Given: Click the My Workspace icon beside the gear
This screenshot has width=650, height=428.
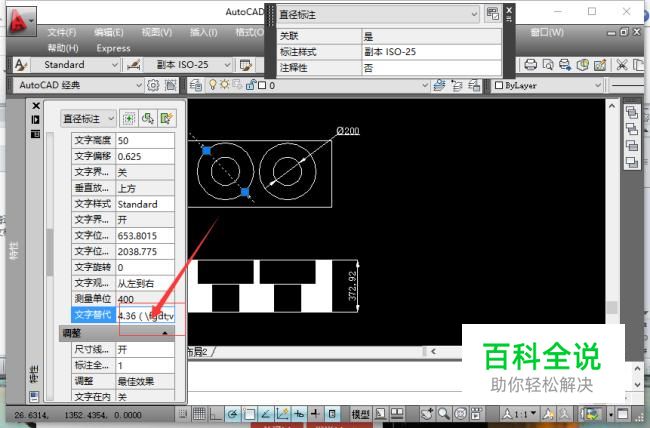Looking at the screenshot, I should 170,85.
